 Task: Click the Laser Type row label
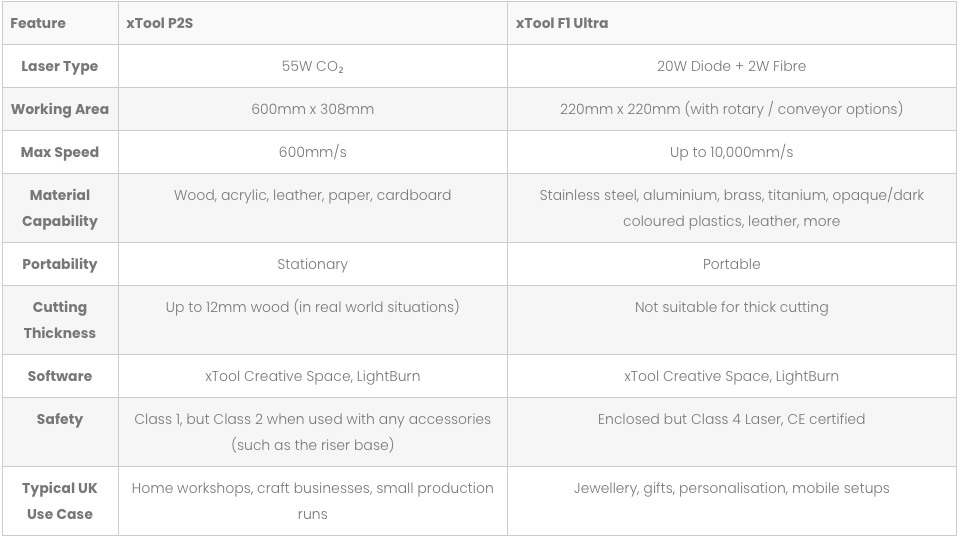60,66
